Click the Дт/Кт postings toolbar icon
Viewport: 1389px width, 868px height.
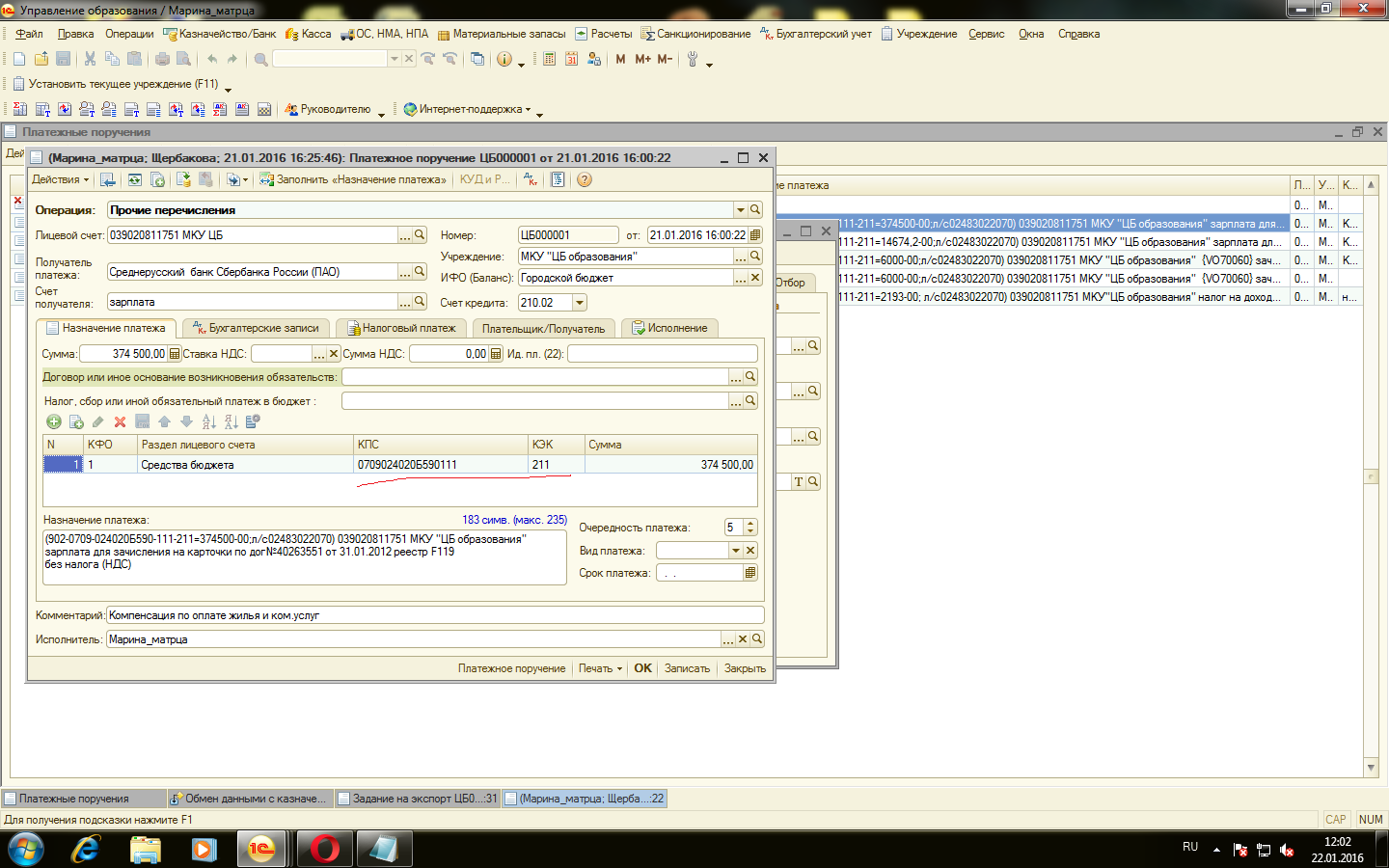[x=530, y=179]
